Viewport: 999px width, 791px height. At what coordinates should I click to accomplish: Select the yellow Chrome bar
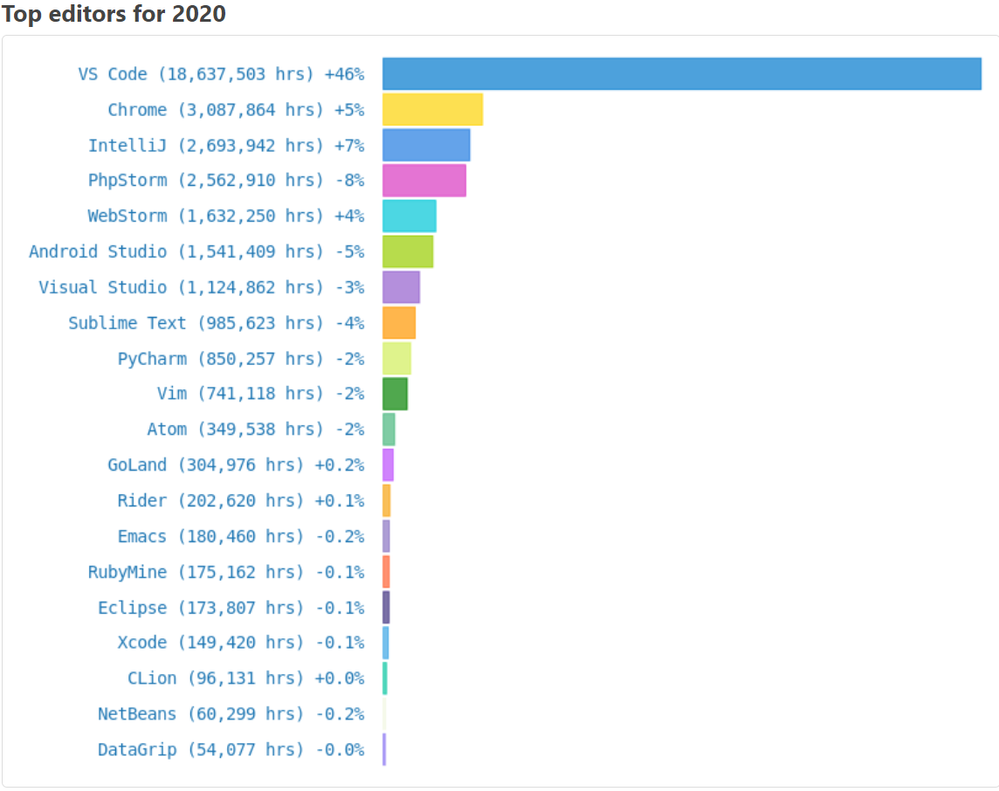[433, 110]
